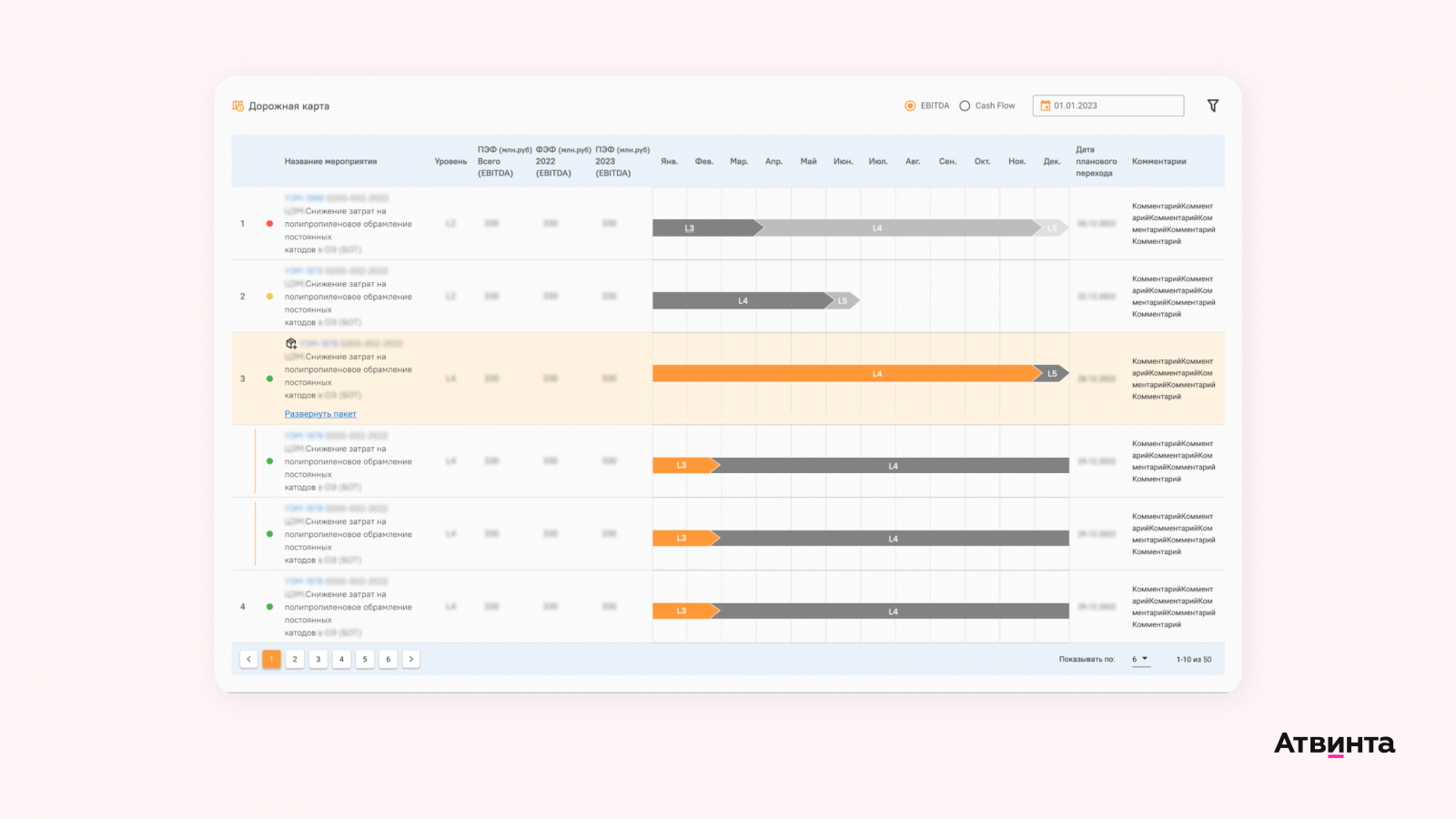Screen dimensions: 1456x819
Task: Click the Название мероприятия column header
Action: coord(330,162)
